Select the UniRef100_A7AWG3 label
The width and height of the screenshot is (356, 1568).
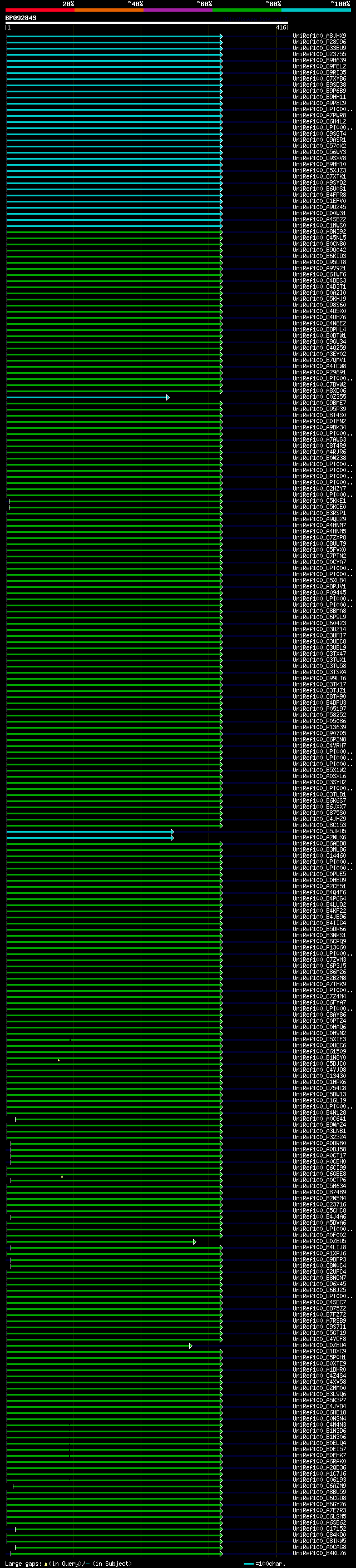[x=319, y=439]
